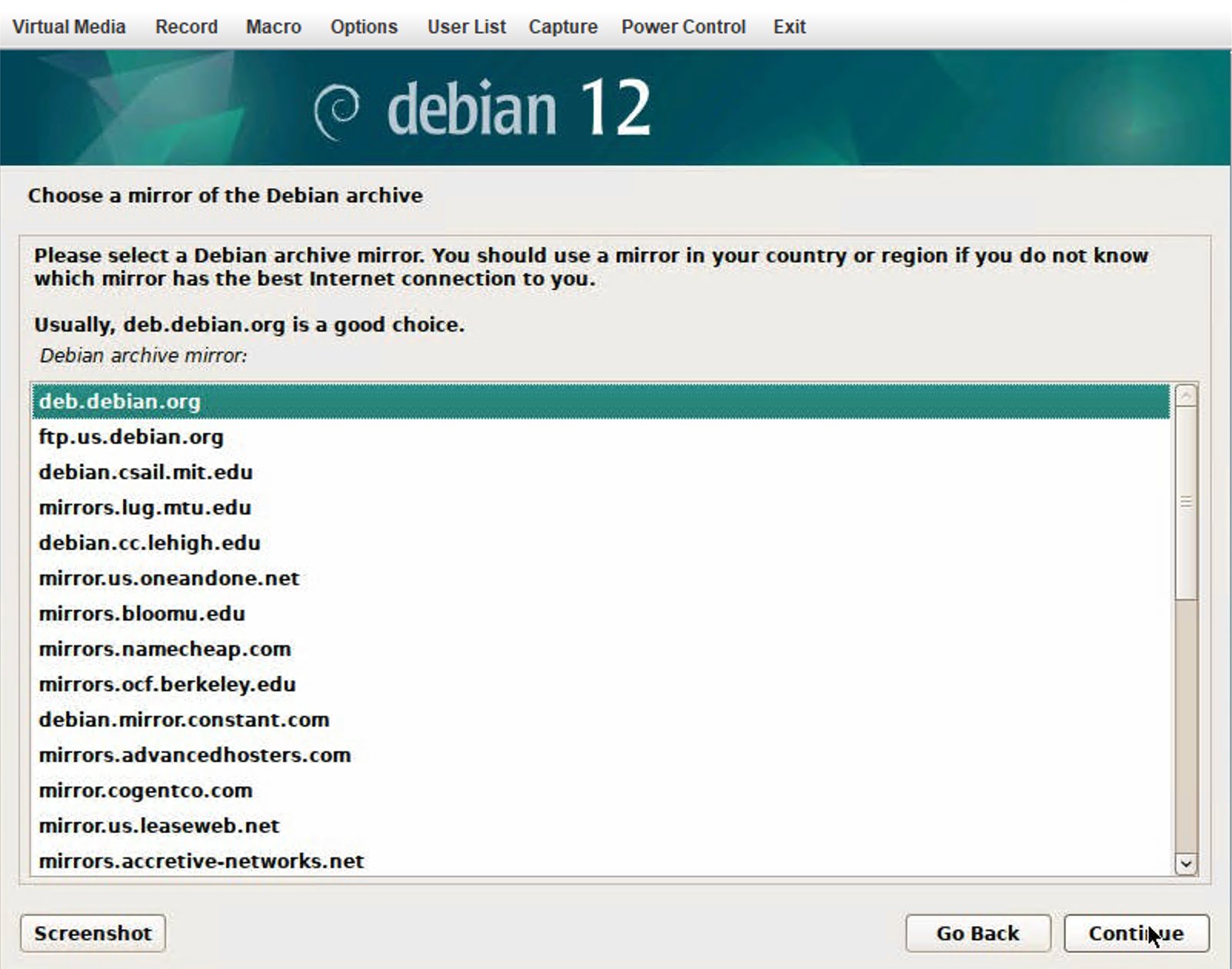Click the Screenshot button
Screen dimensions: 1232x969
[x=92, y=933]
